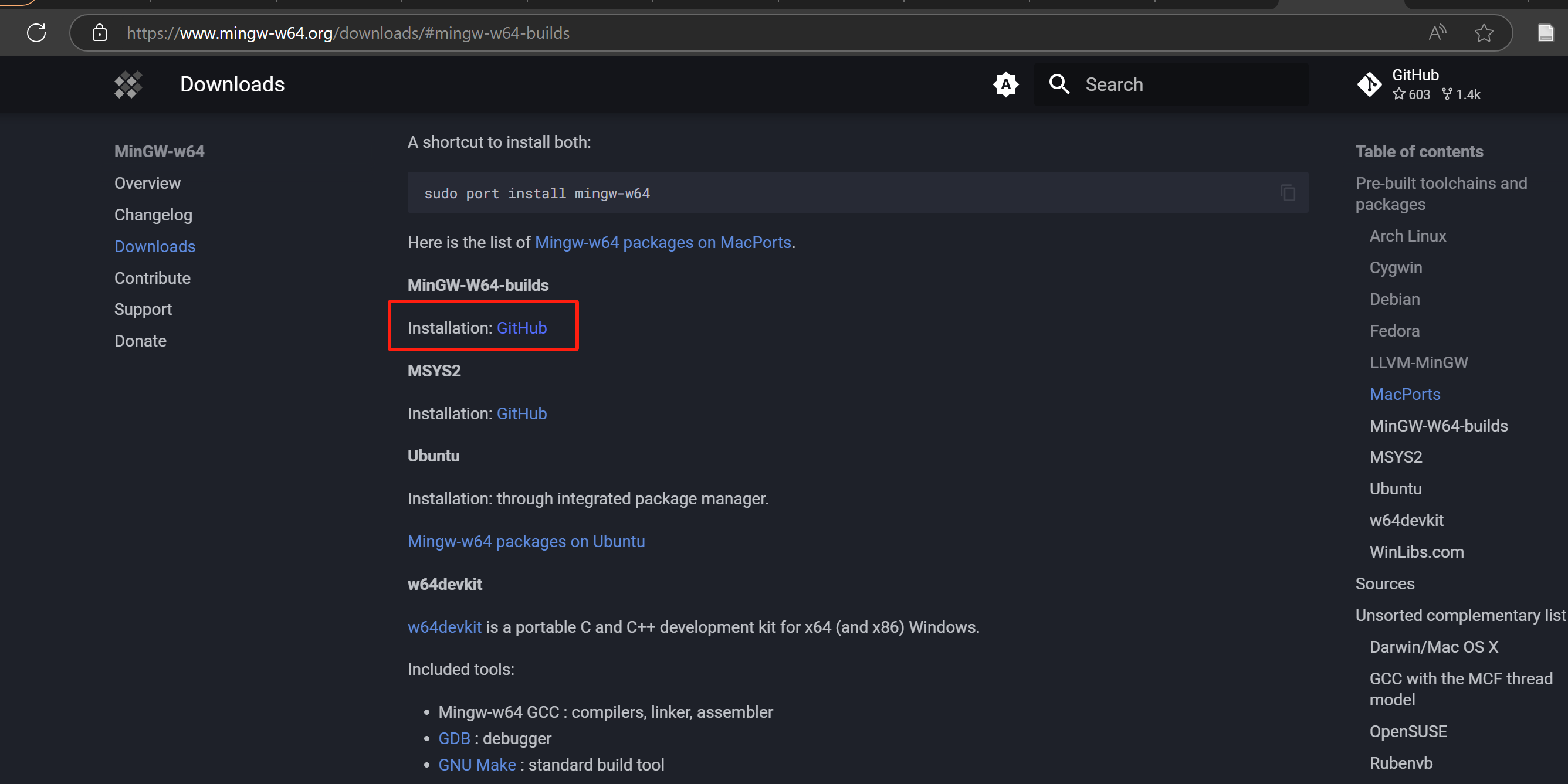Screen dimensions: 1568x784
Task: Jump to GCC with the MCF thread model
Action: coord(1461,689)
